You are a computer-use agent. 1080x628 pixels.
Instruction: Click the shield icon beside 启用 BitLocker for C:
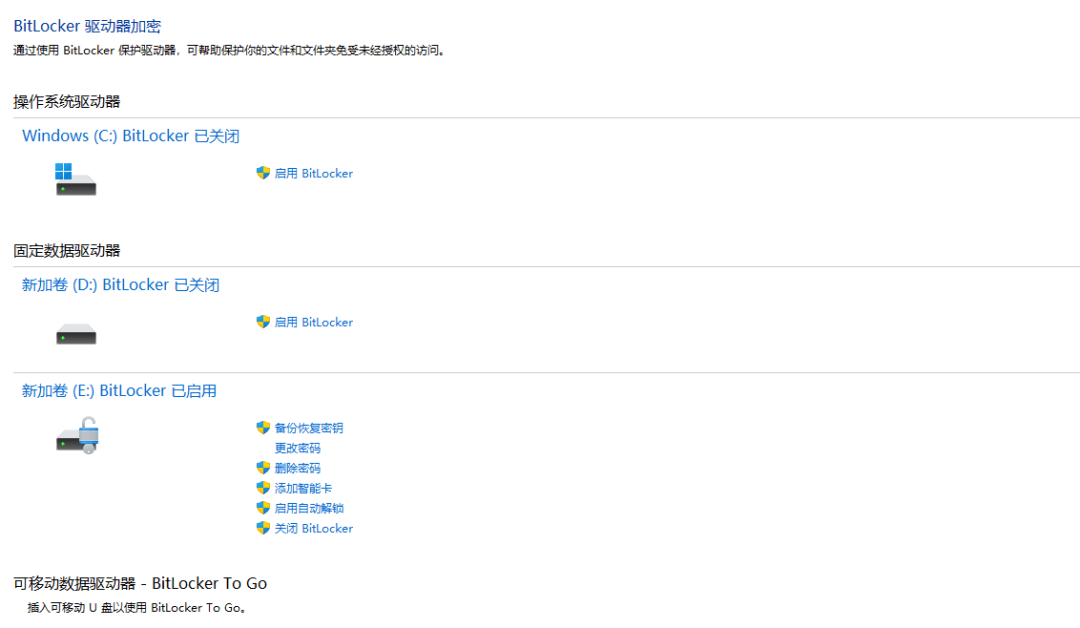pos(263,173)
